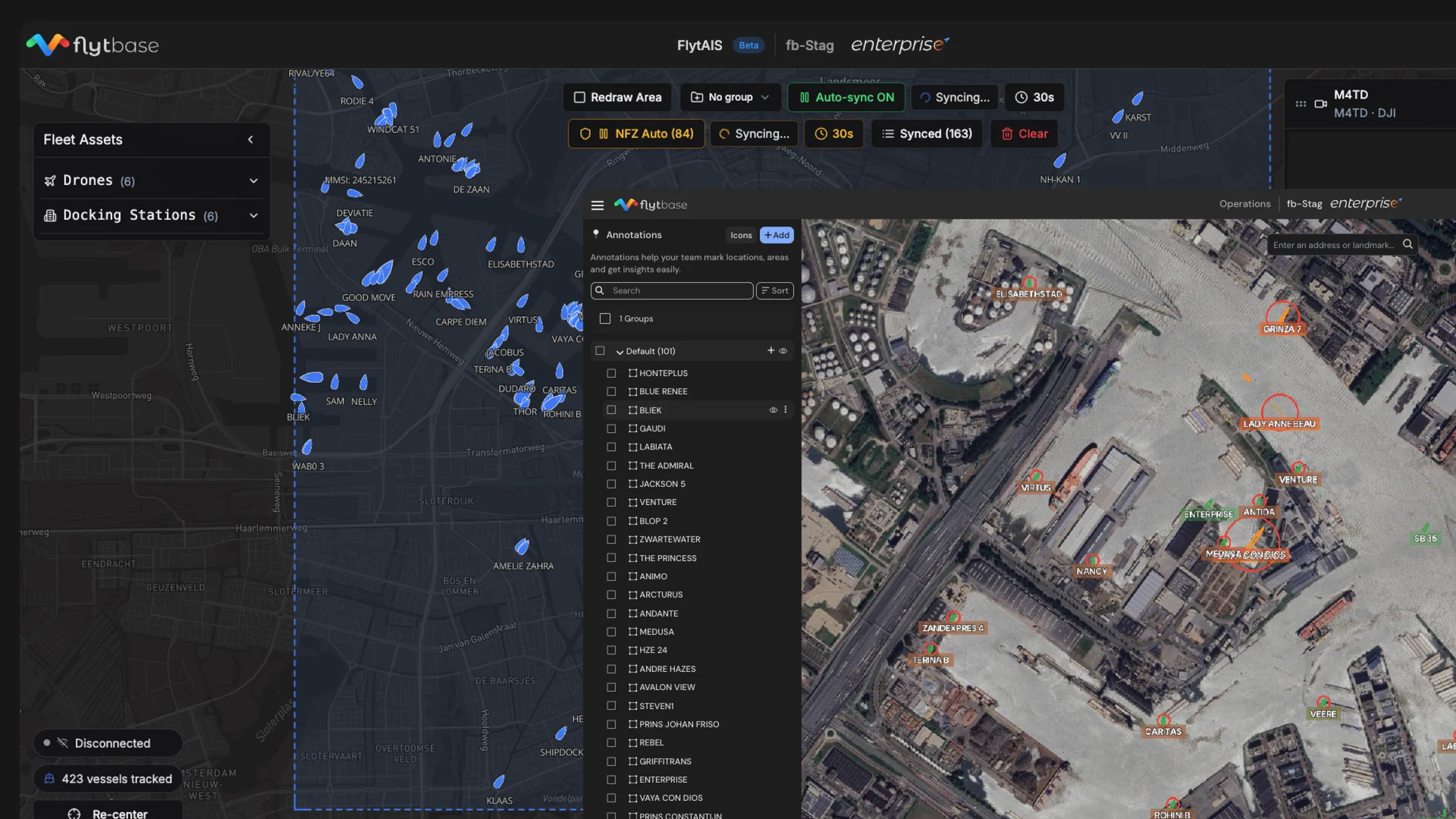
Task: Click the Redraw Area button
Action: (x=617, y=97)
